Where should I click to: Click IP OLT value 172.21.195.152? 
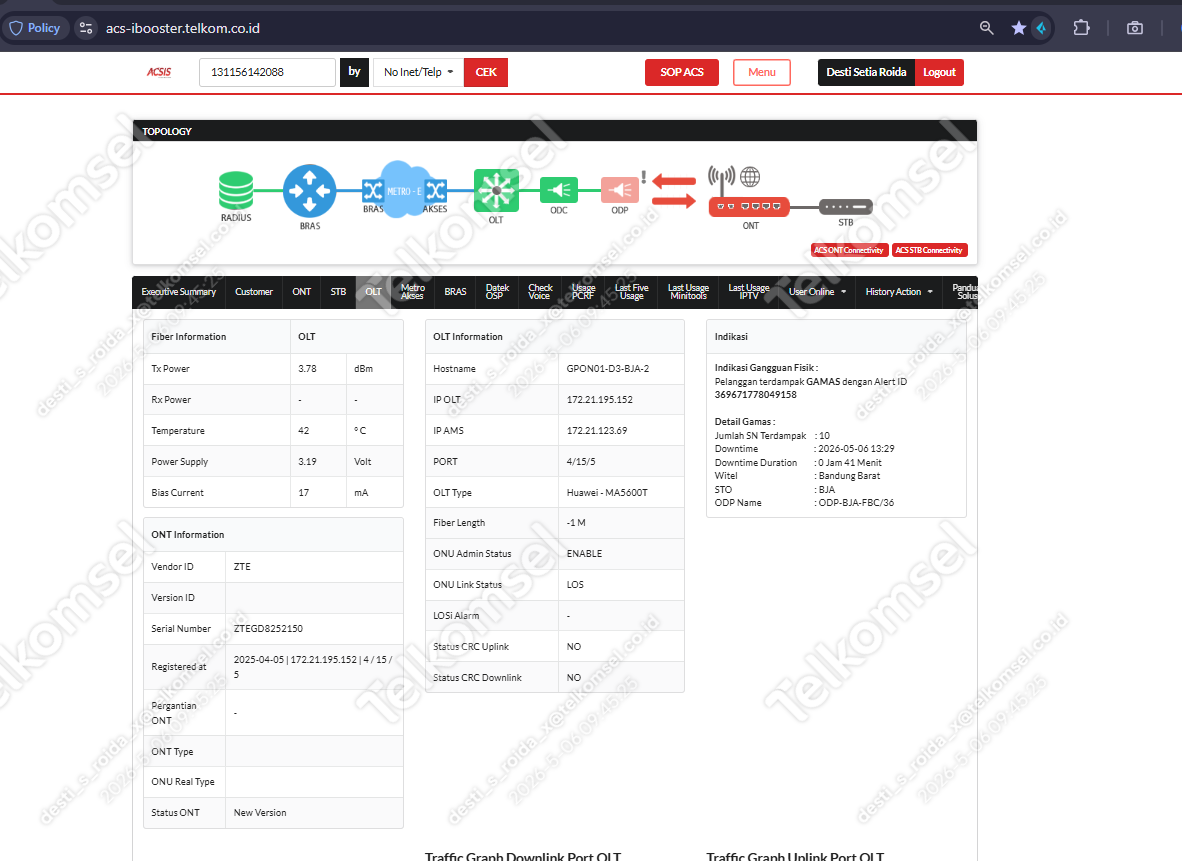point(599,400)
